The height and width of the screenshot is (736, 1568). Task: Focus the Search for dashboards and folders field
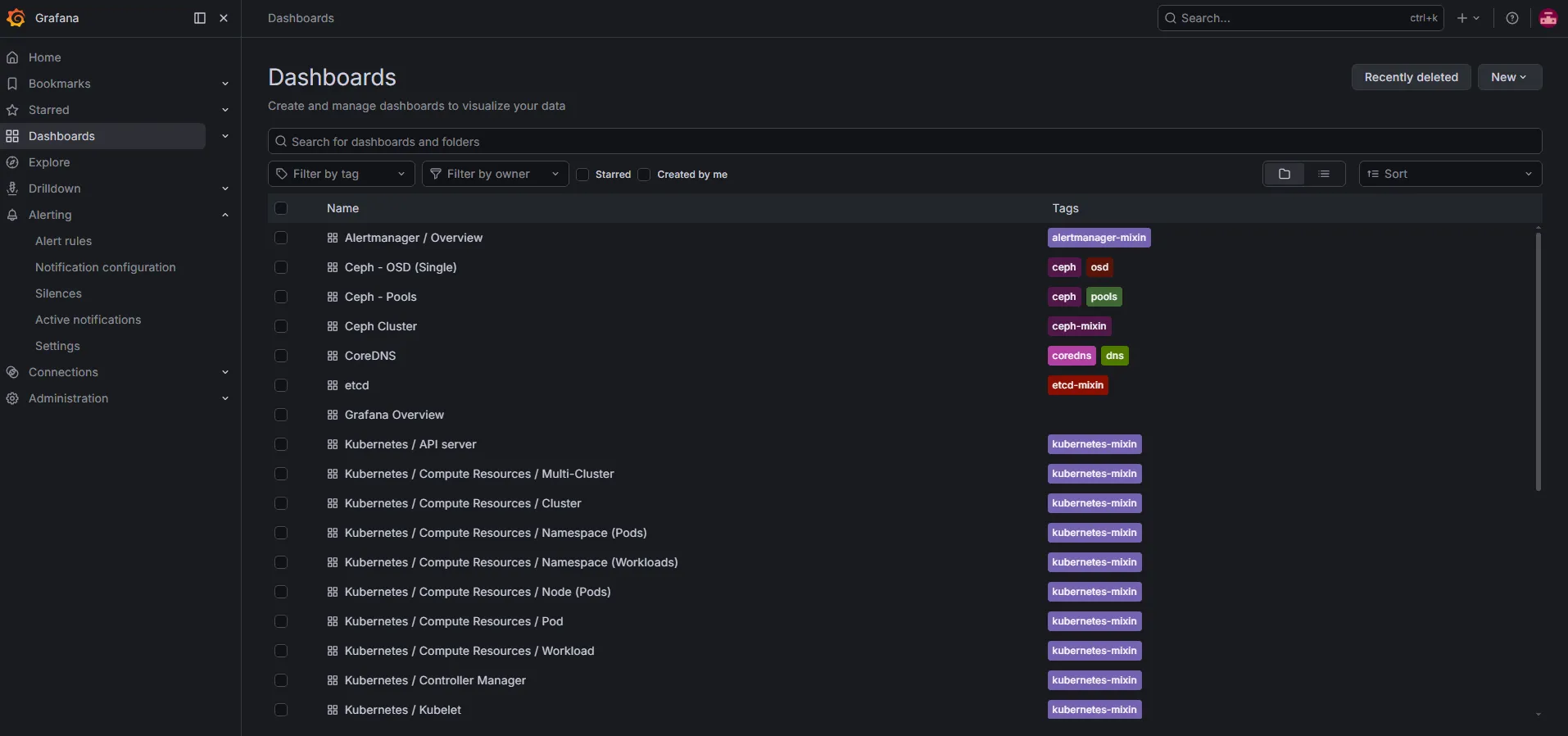(x=904, y=141)
